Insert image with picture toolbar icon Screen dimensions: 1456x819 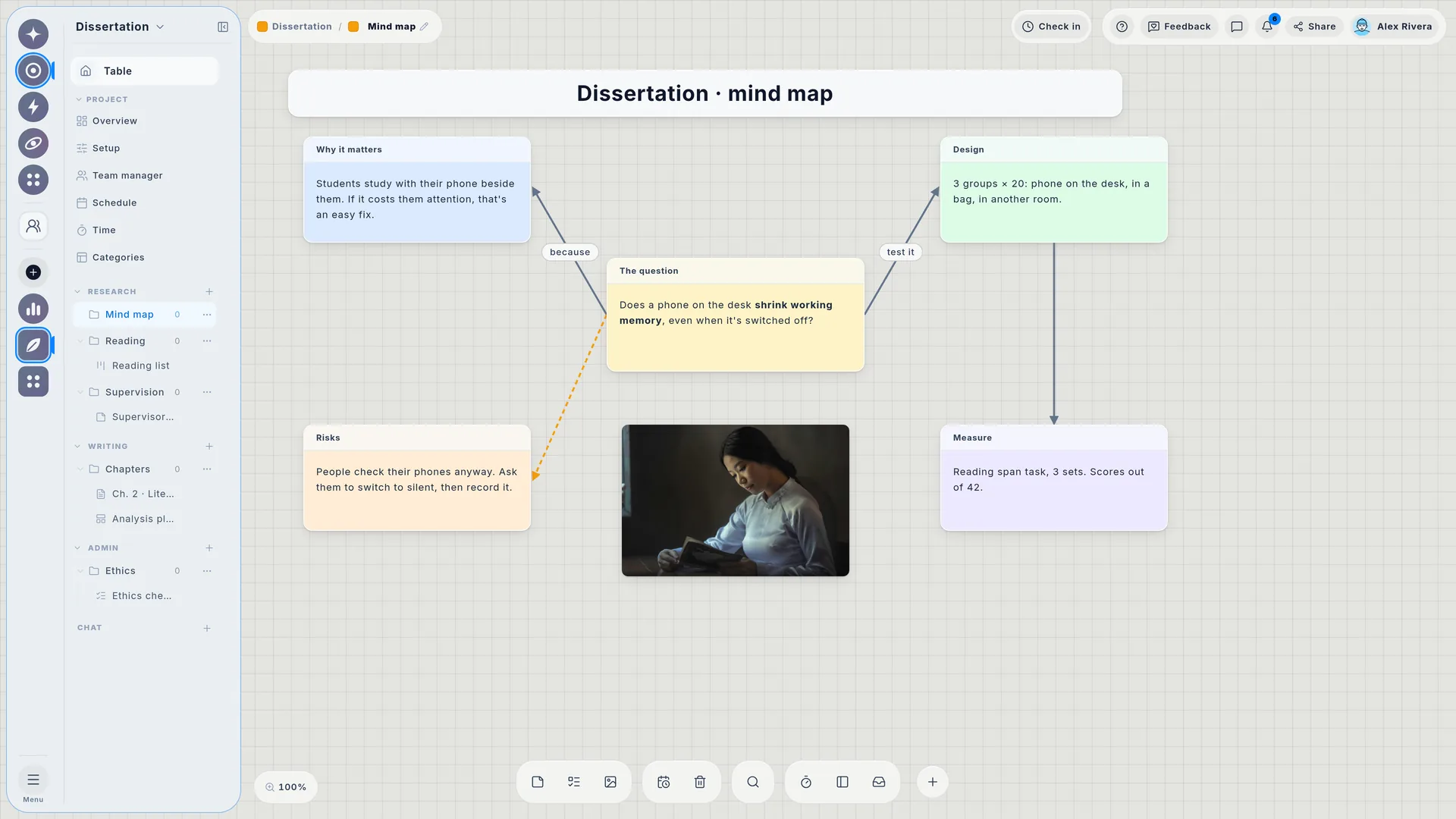(610, 782)
